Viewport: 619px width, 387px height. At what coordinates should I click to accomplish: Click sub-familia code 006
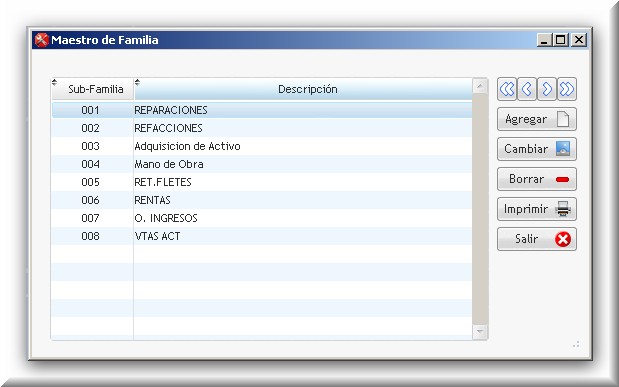[90, 200]
